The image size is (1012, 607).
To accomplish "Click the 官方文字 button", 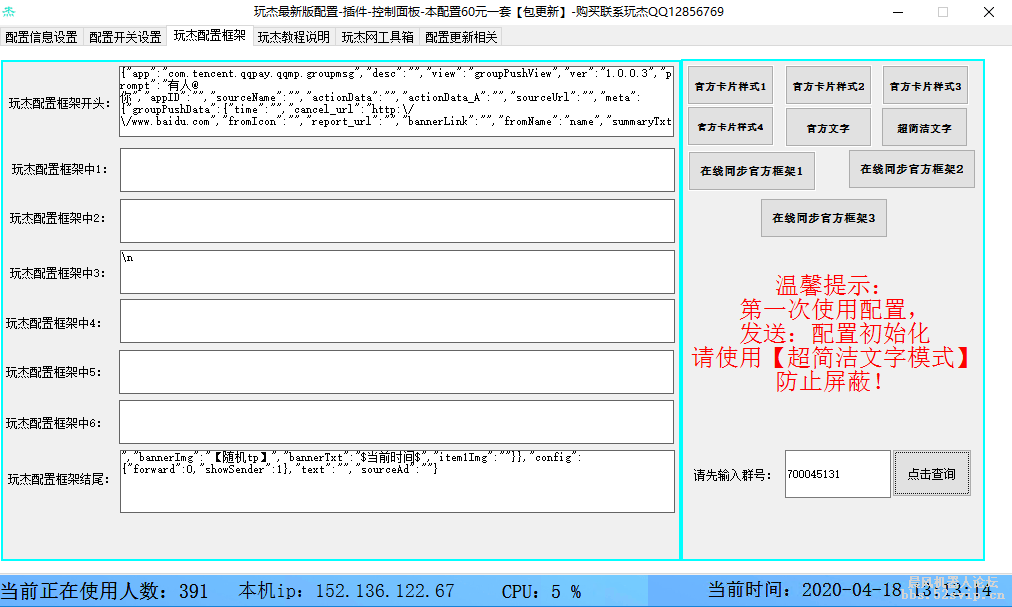I will coord(828,127).
